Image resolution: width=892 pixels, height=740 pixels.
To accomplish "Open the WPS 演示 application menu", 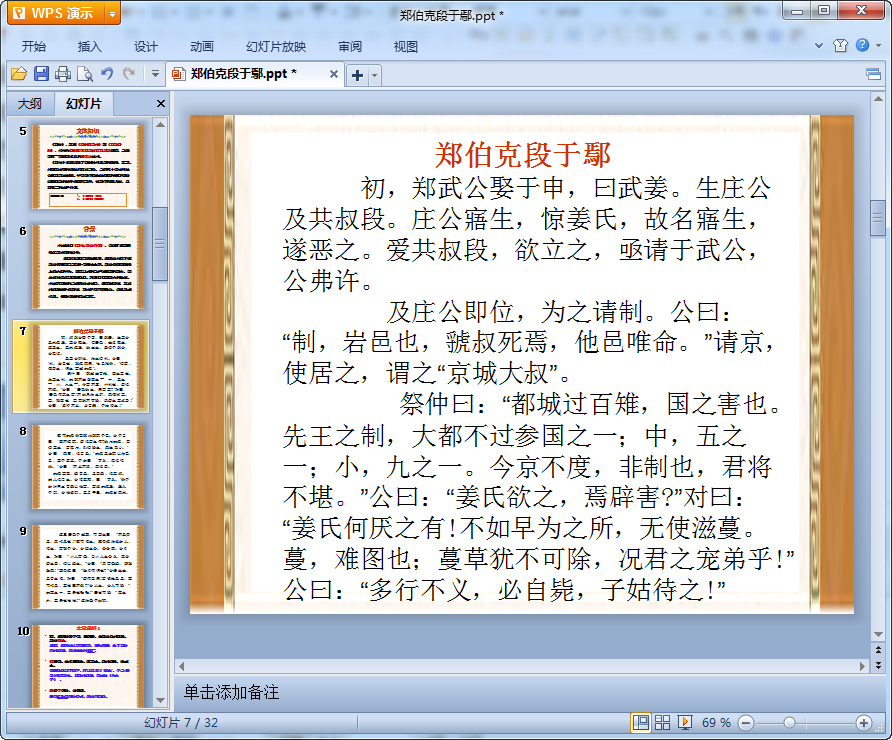I will point(56,13).
